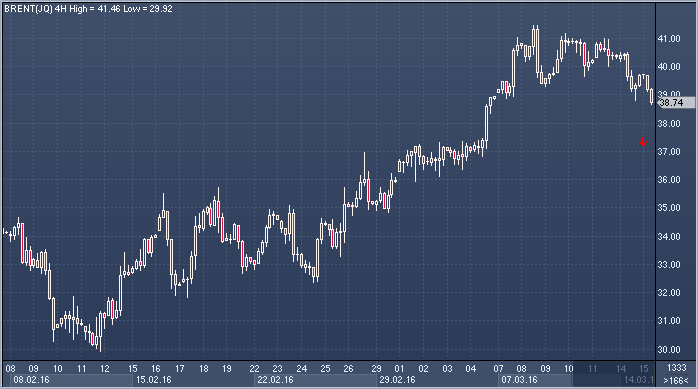
Task: Click the 34.00 price axis label
Action: 669,237
